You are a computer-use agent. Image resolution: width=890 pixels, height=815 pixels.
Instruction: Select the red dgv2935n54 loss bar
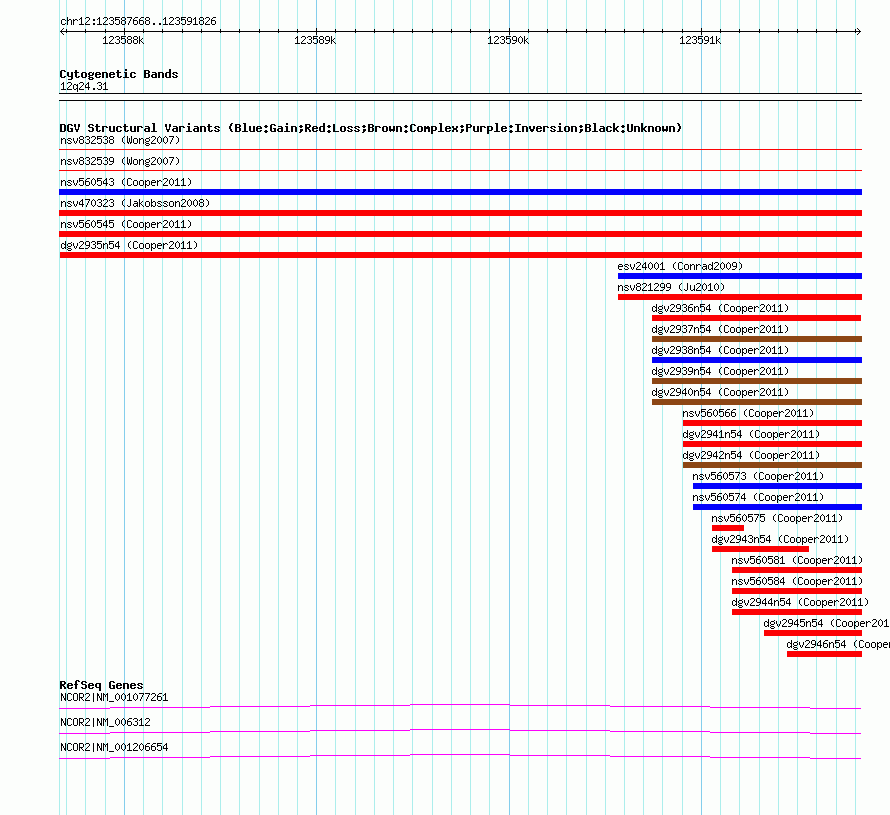tap(460, 255)
